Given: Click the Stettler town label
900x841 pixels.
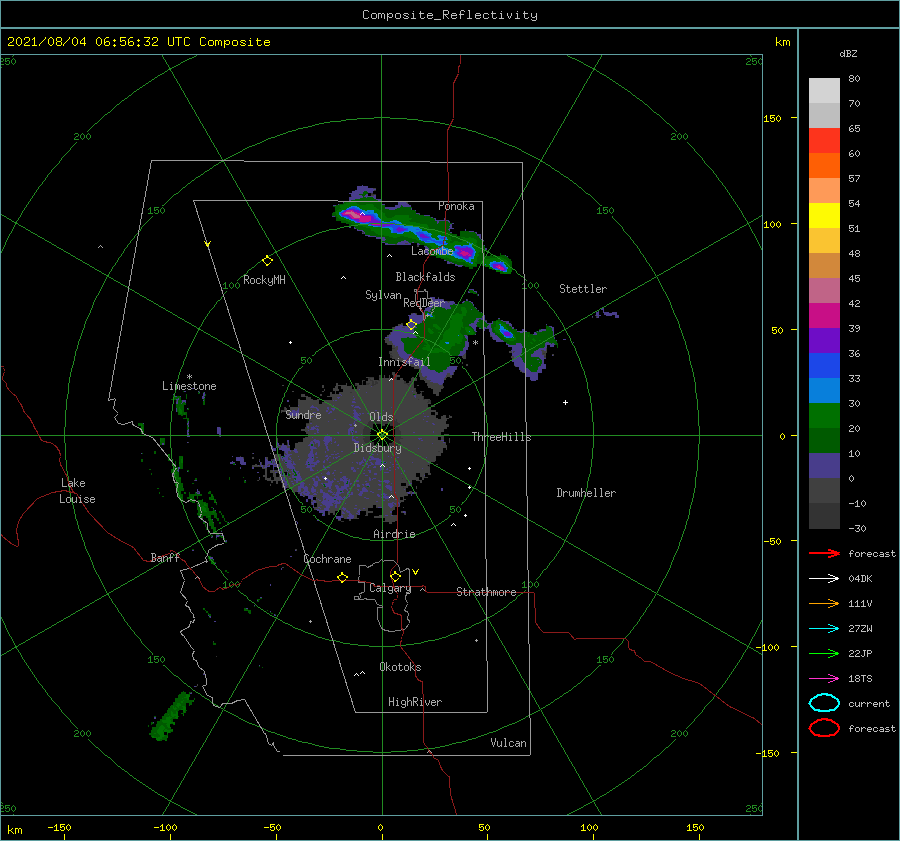Looking at the screenshot, I should click(x=583, y=289).
